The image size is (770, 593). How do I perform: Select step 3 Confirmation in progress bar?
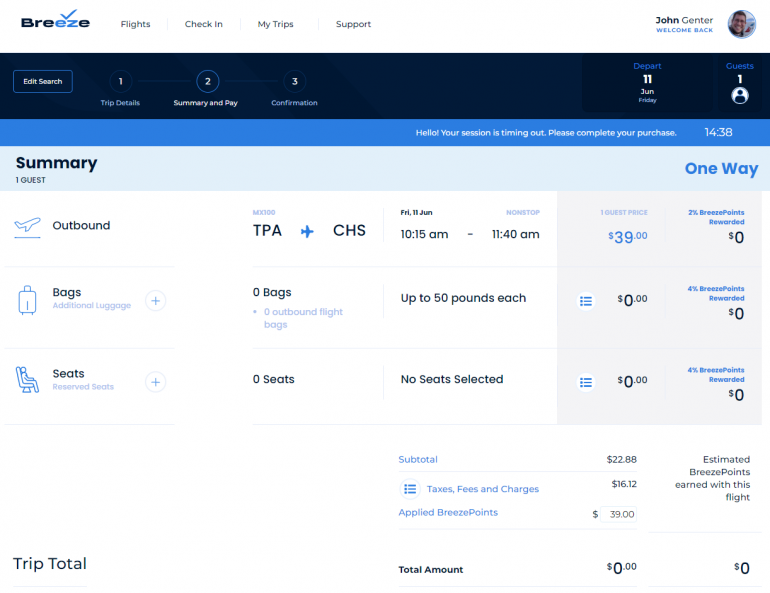294,82
